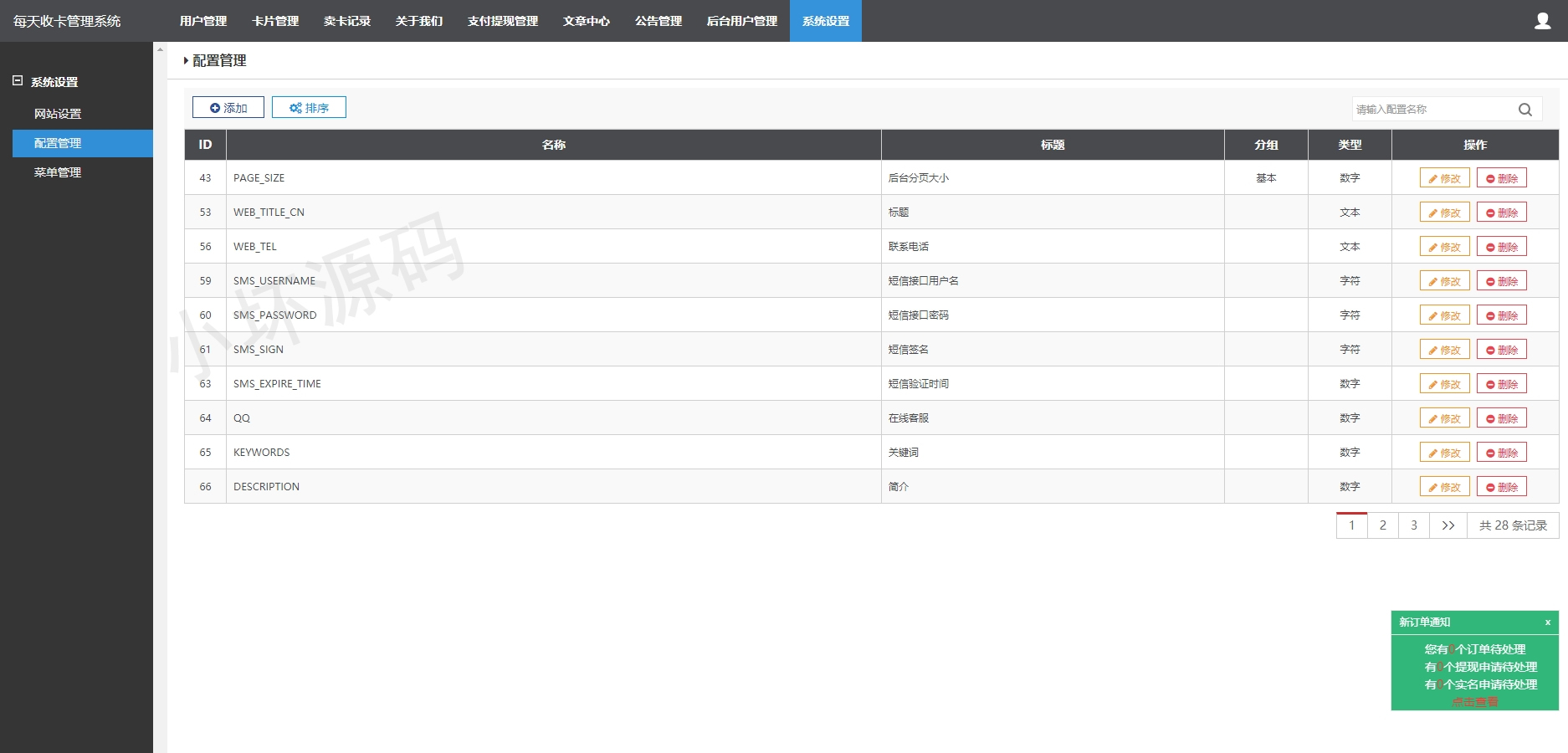Delete the SMS_PASSWORD row
The width and height of the screenshot is (1568, 753).
[1502, 315]
